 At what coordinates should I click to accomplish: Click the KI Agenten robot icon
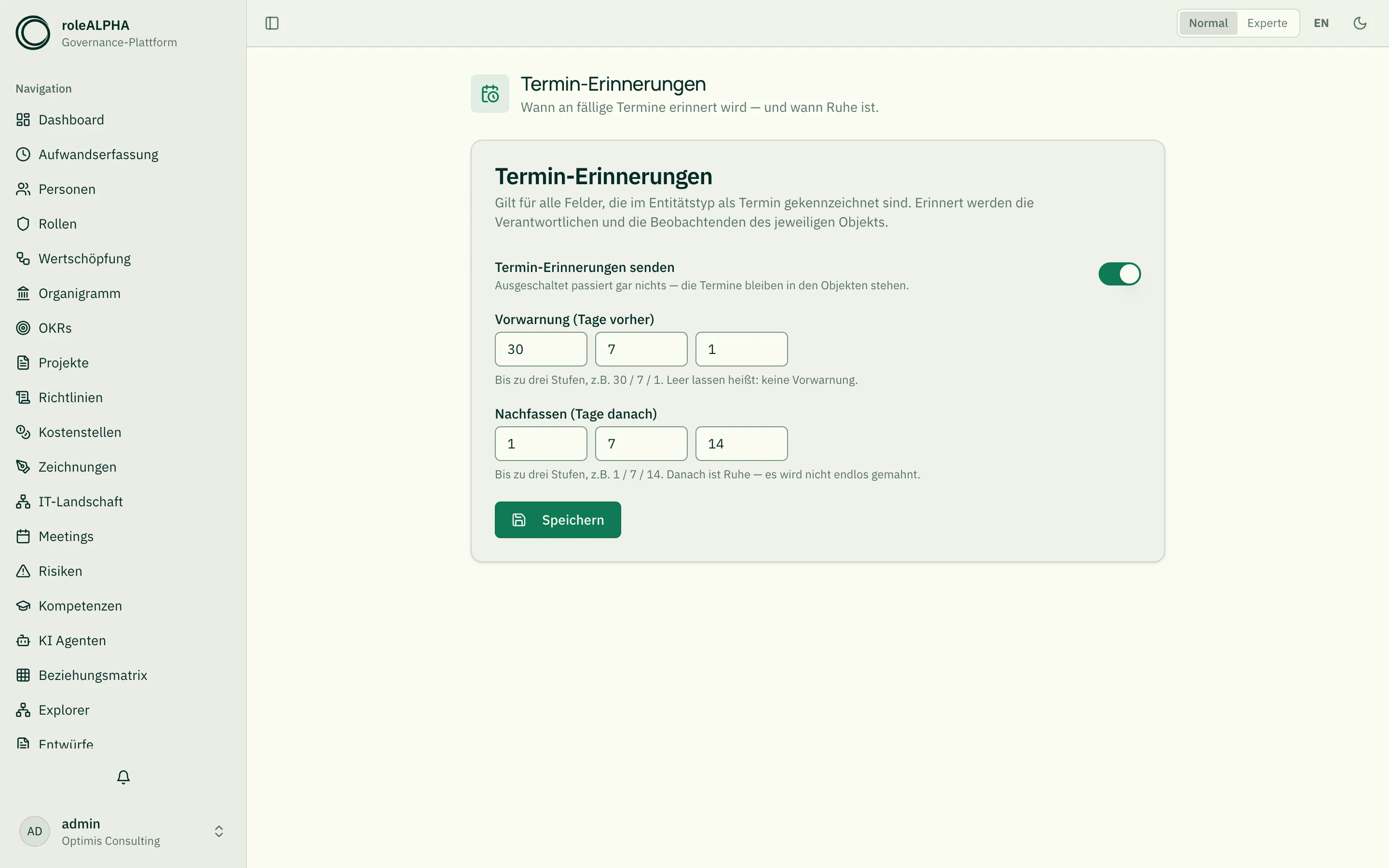pos(23,641)
